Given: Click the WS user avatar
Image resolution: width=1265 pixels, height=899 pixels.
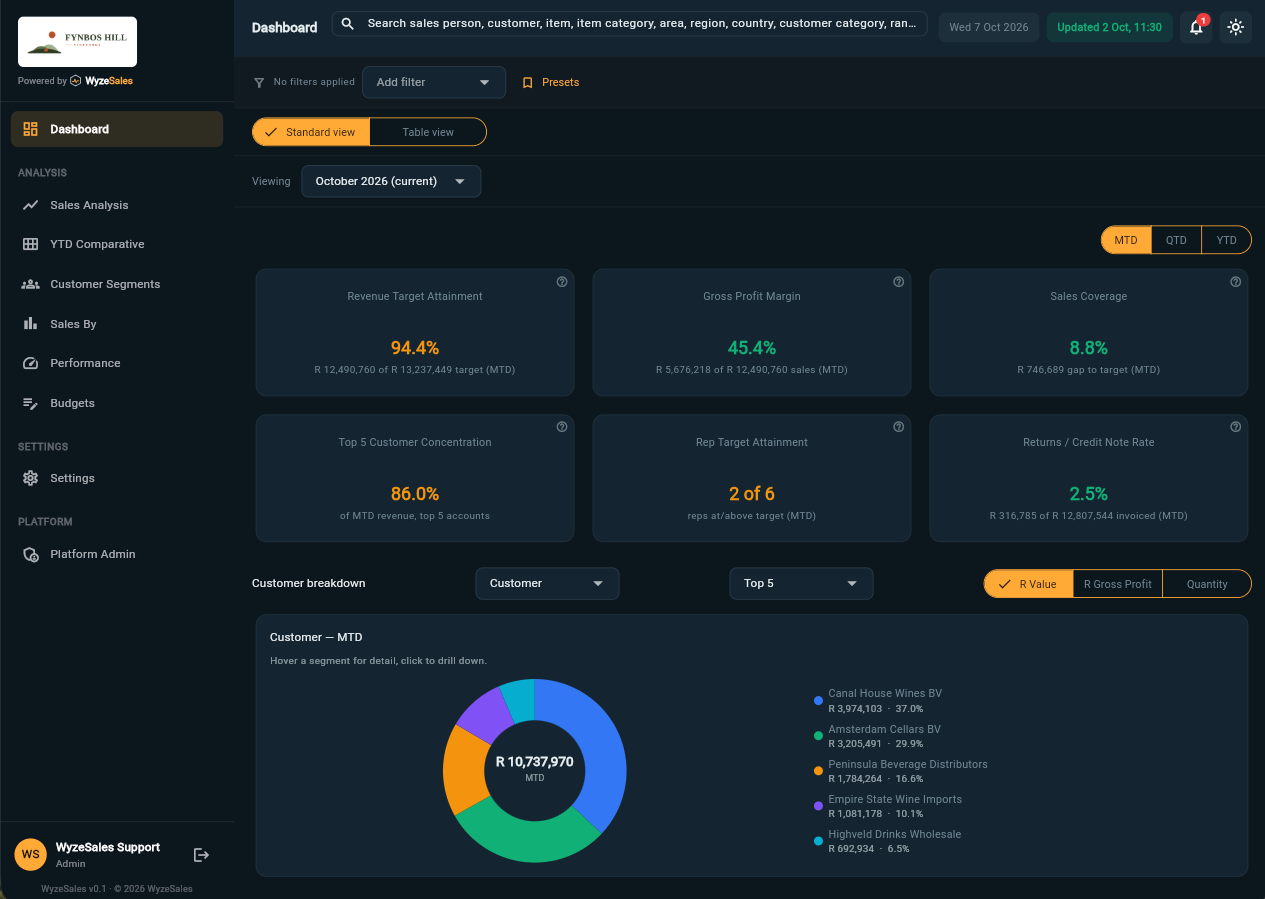Looking at the screenshot, I should 30,855.
